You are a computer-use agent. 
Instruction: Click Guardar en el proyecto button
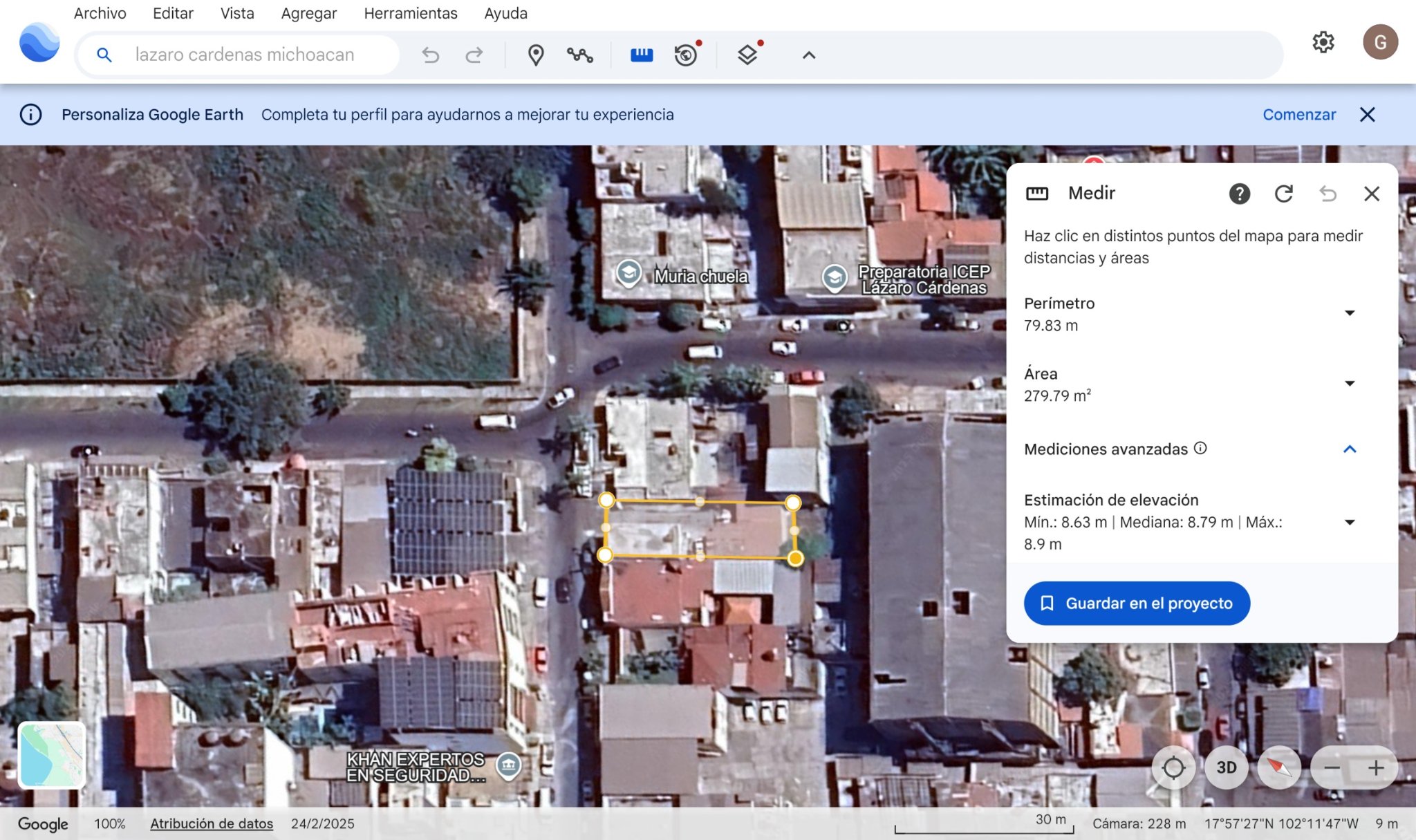coord(1137,604)
